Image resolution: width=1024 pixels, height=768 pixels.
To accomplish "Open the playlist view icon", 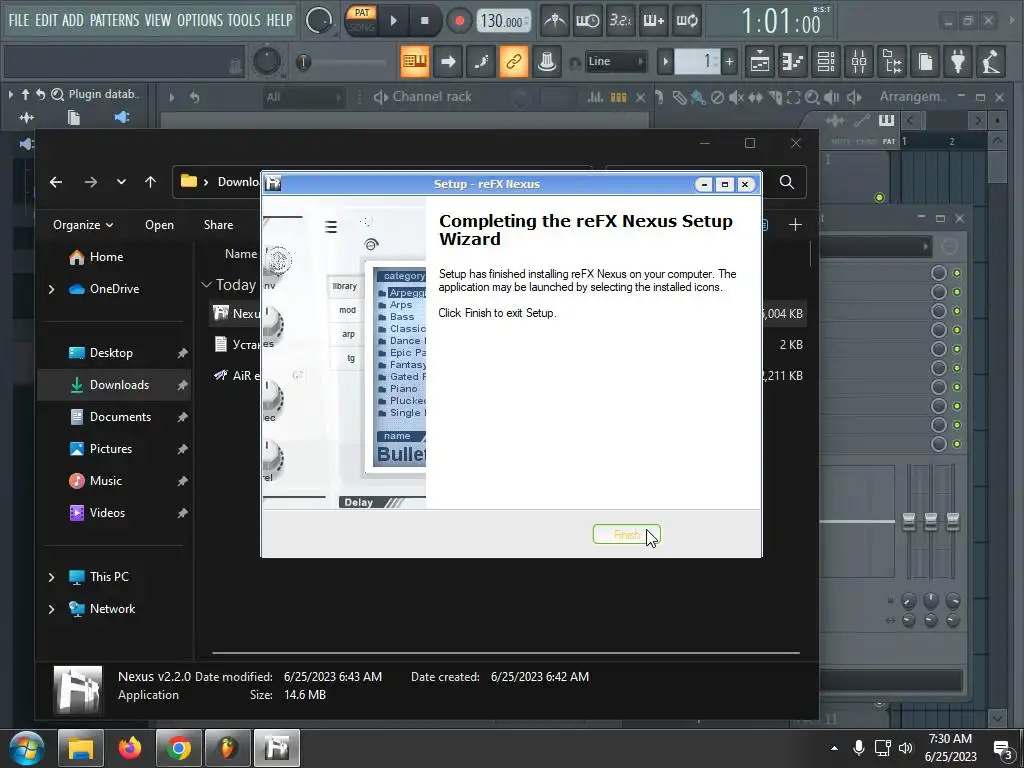I will (x=760, y=61).
